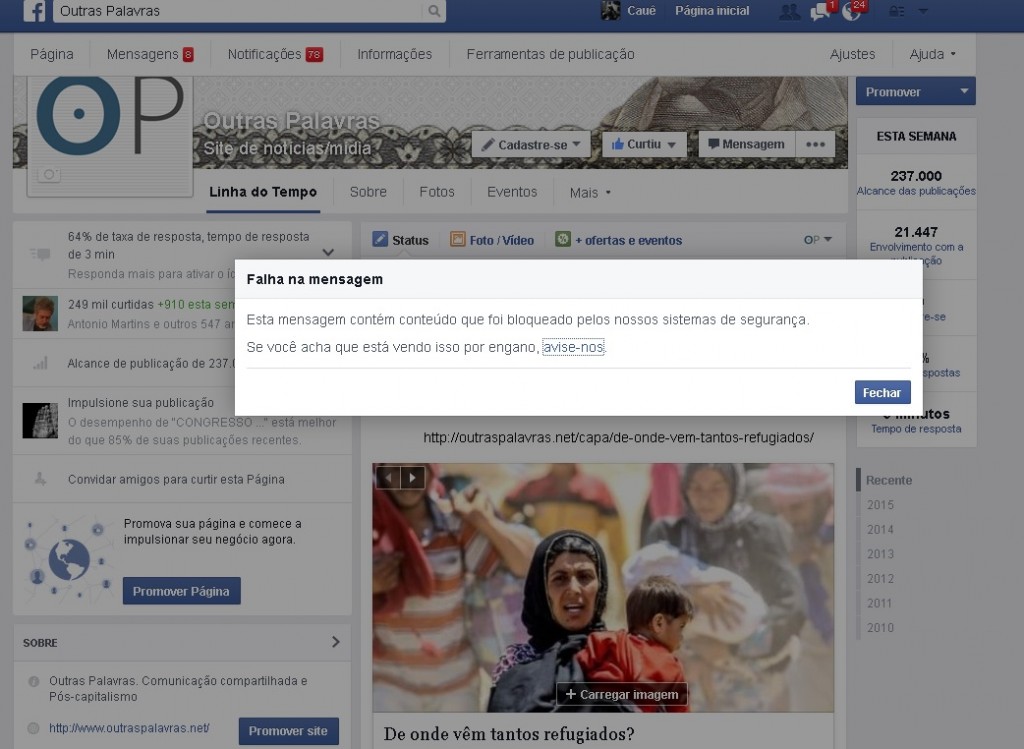Click Alcance das publicações link
Image resolution: width=1024 pixels, height=749 pixels.
click(x=916, y=191)
